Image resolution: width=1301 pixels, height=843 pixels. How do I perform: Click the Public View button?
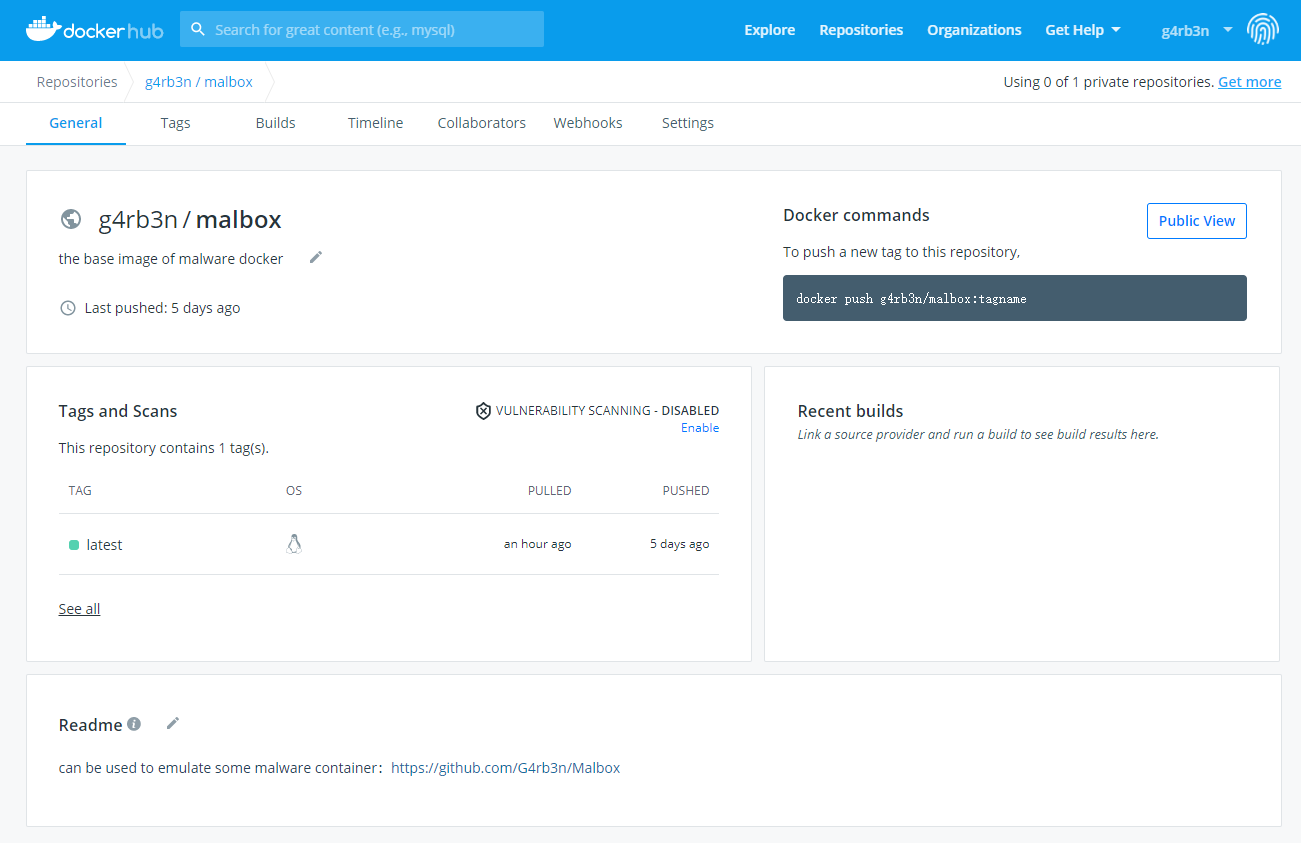(1196, 221)
